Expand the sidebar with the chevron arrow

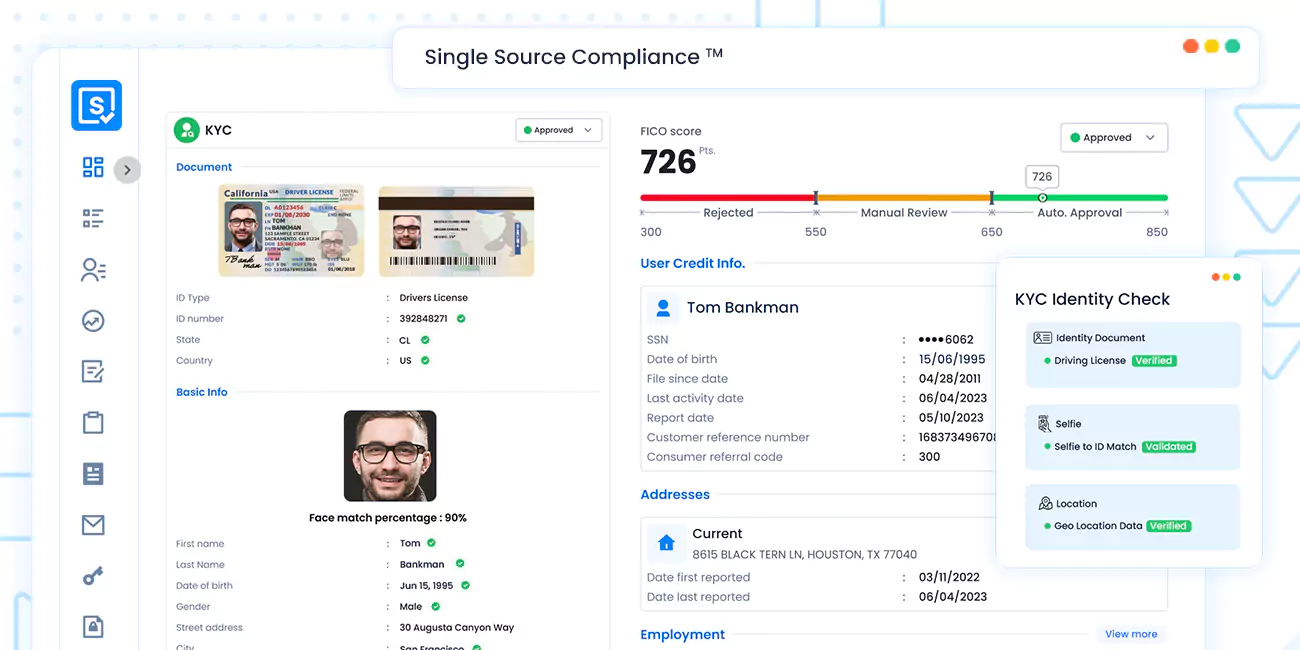point(127,170)
